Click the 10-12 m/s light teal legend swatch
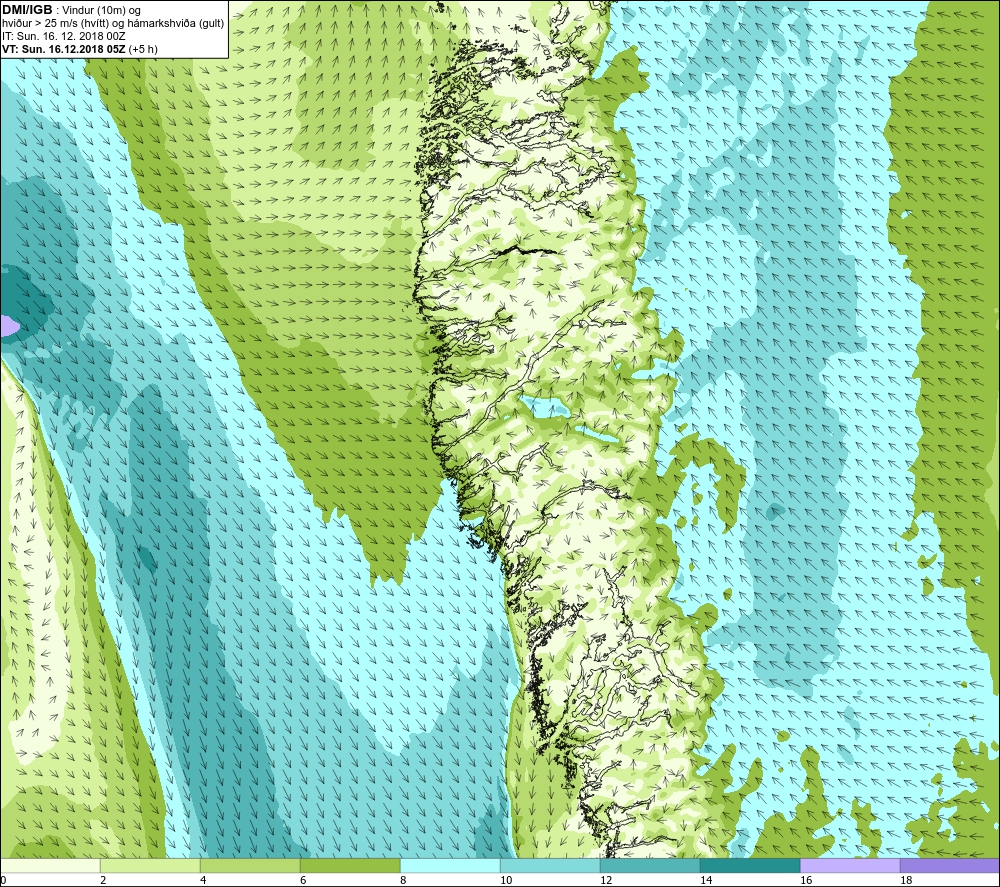This screenshot has height=887, width=1000. [550, 865]
